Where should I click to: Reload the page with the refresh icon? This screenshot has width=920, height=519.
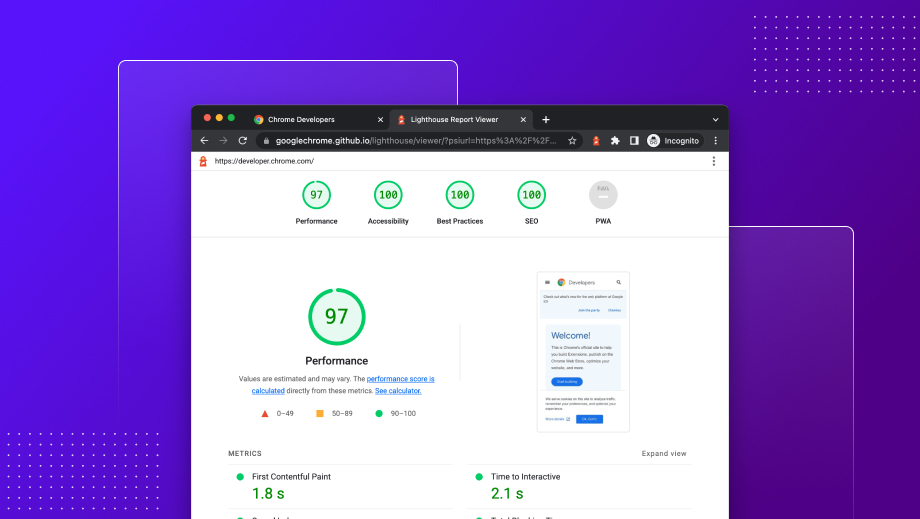coord(242,141)
